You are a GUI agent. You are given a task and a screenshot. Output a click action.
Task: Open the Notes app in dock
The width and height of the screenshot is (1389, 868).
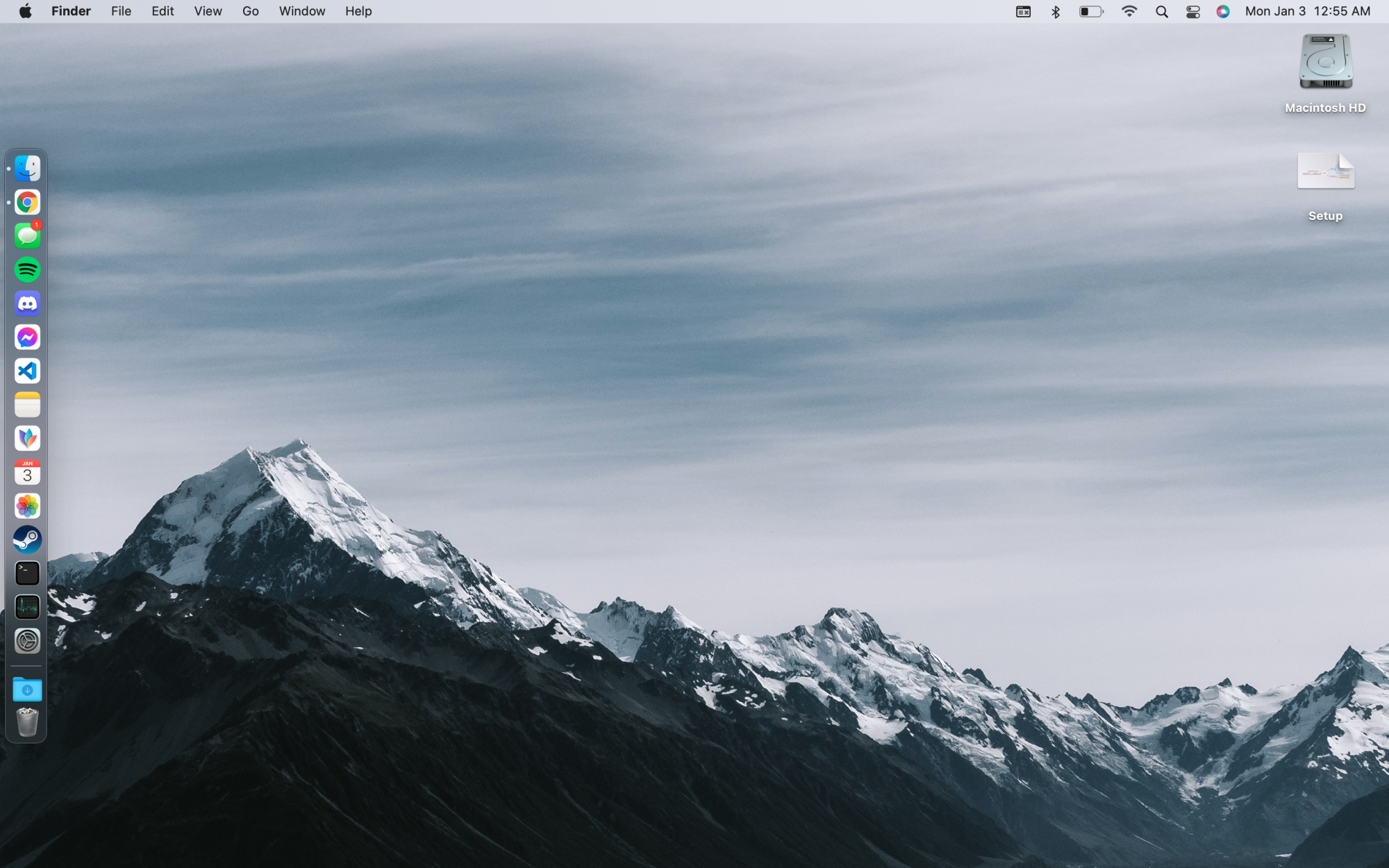27,405
